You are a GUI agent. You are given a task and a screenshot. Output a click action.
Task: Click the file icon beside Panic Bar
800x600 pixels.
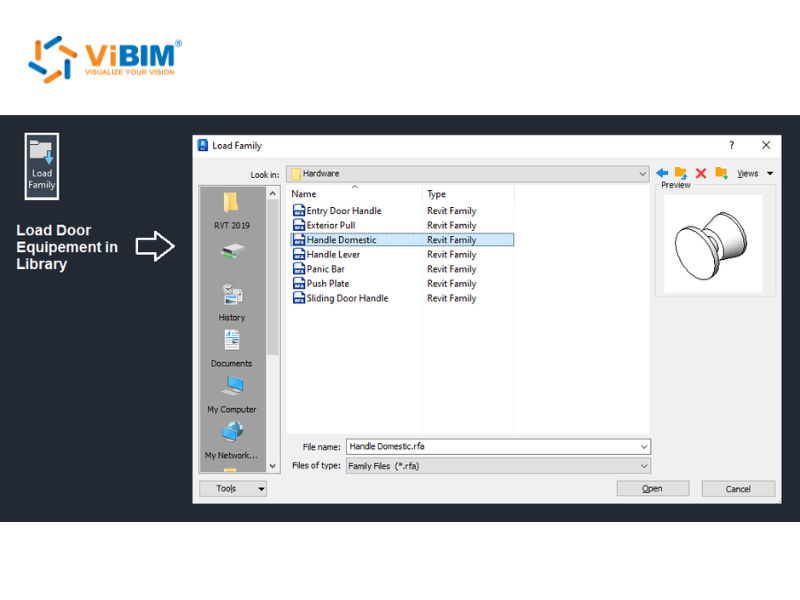click(298, 269)
